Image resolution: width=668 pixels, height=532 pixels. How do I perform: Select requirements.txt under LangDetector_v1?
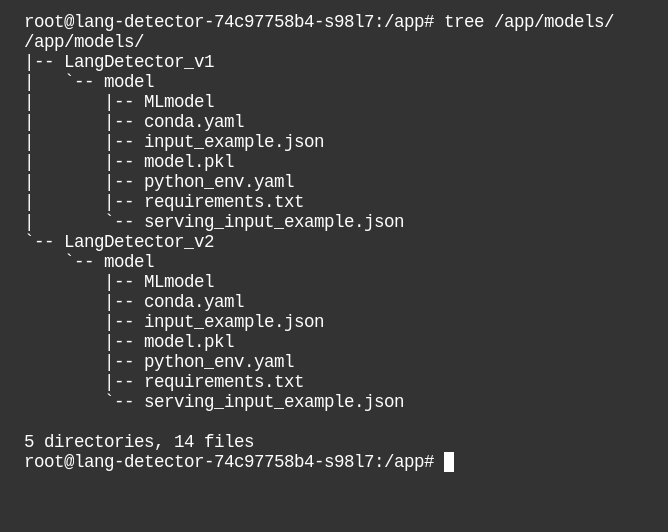pyautogui.click(x=224, y=202)
